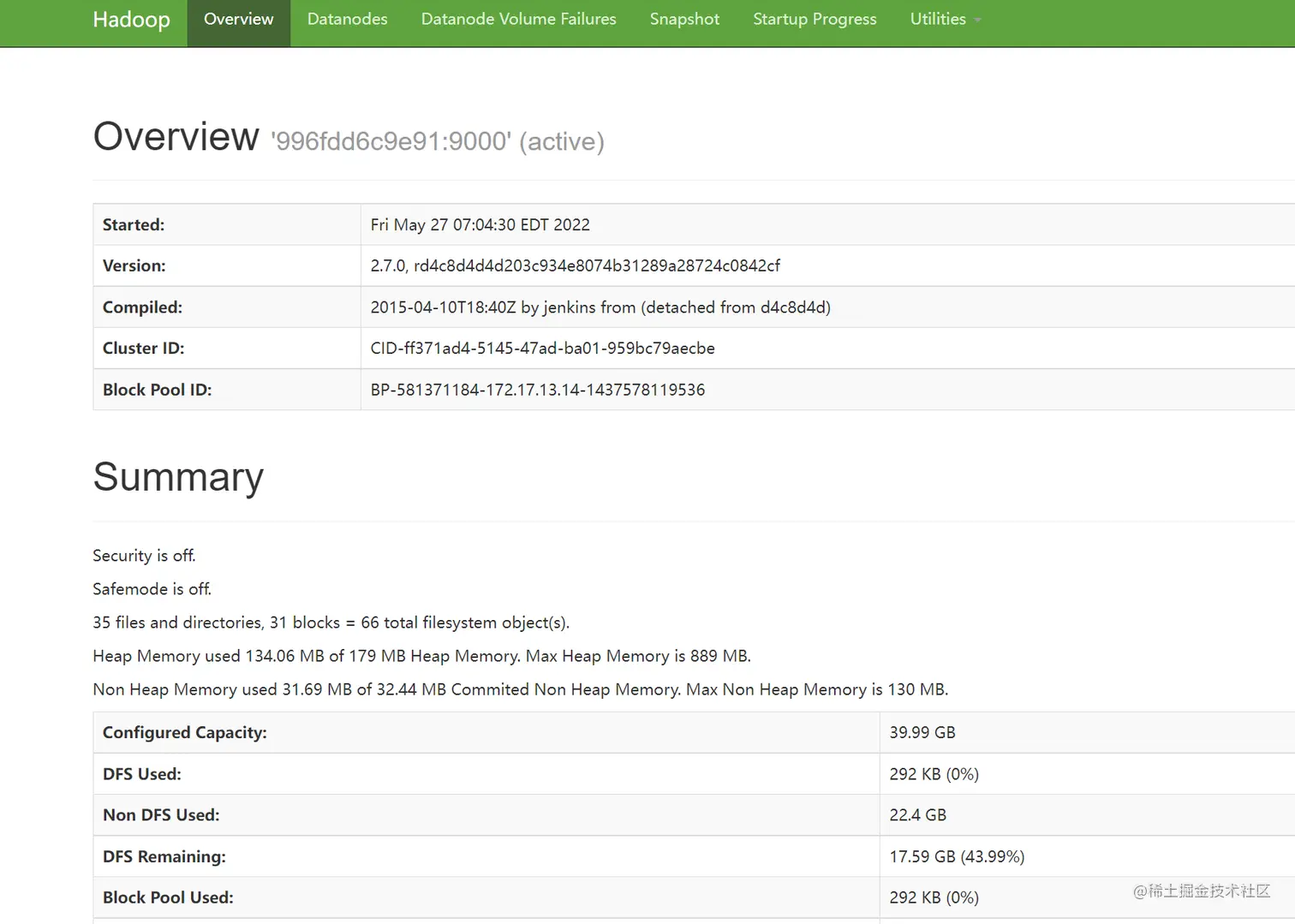Open the Snapshot tab
The height and width of the screenshot is (924, 1295).
684,19
